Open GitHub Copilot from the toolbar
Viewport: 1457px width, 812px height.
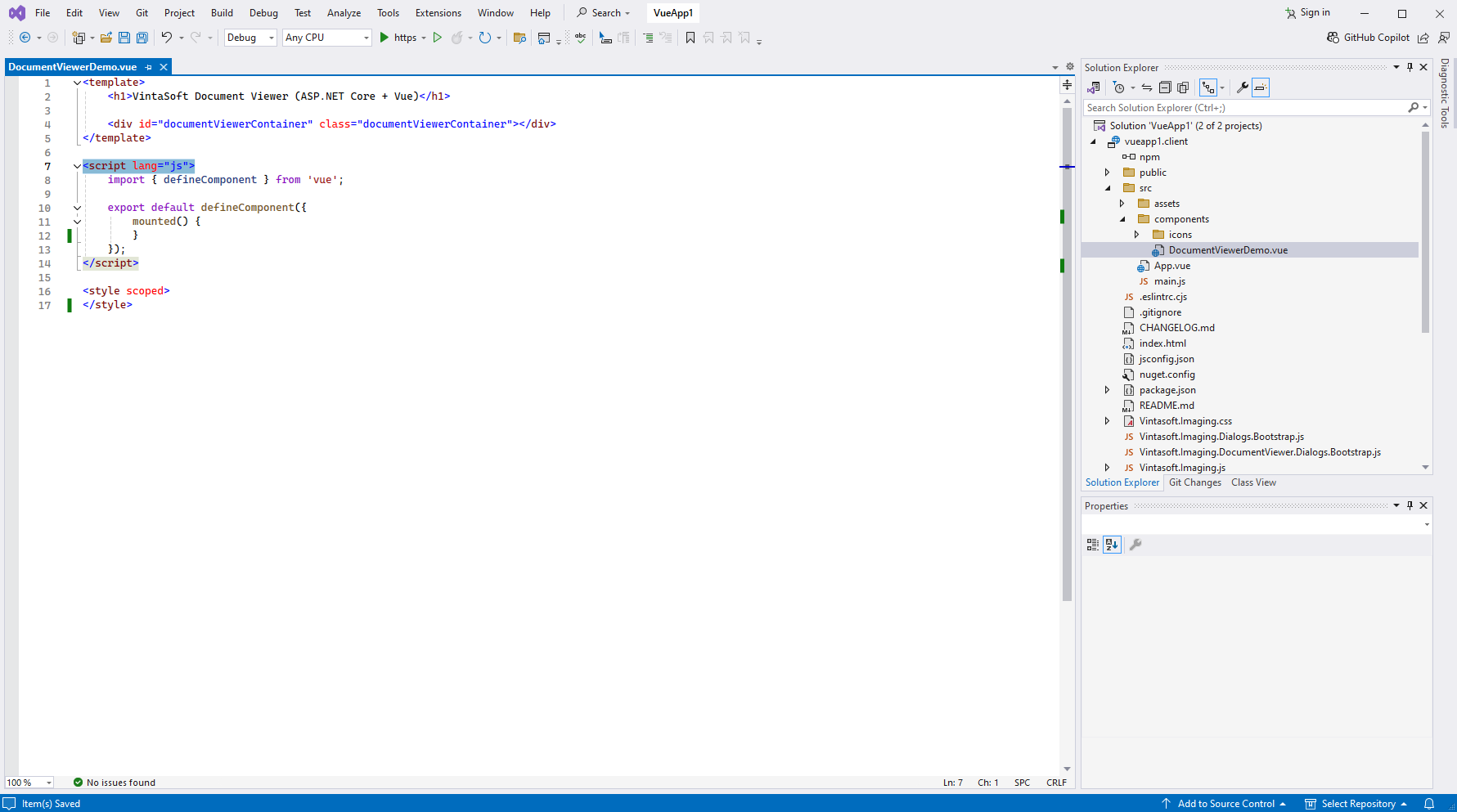coord(1368,38)
